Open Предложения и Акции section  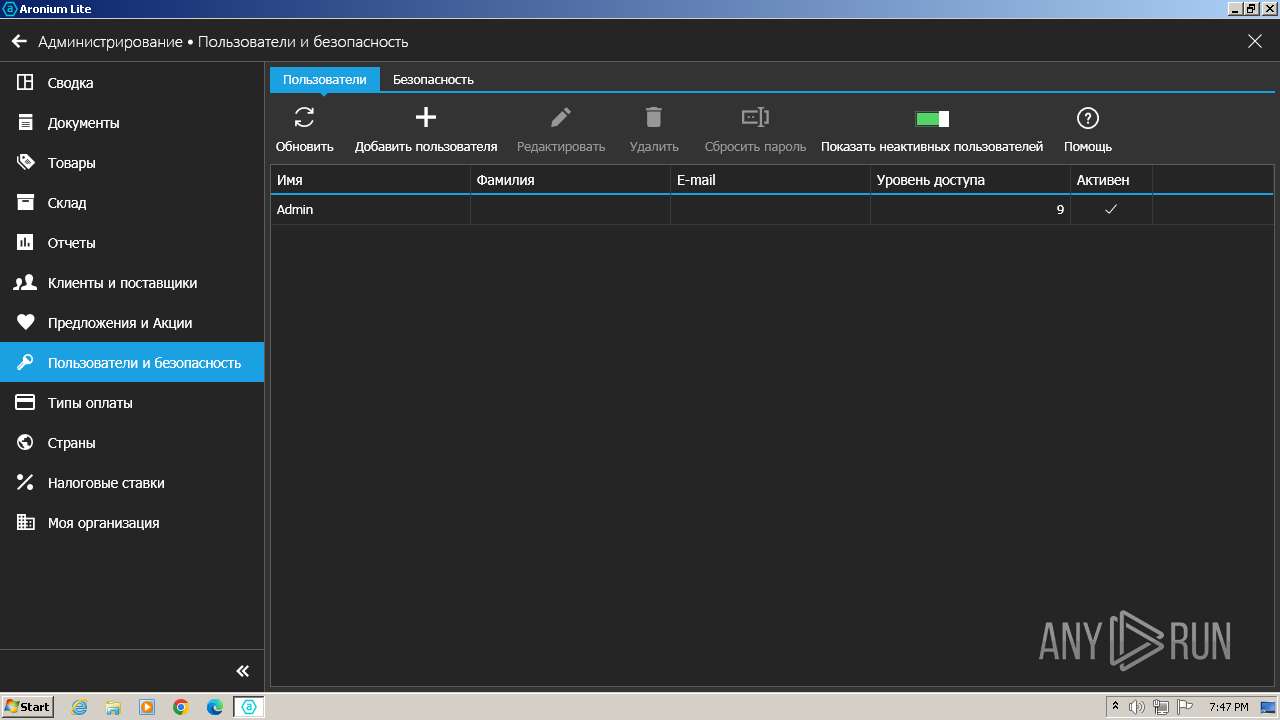point(132,323)
